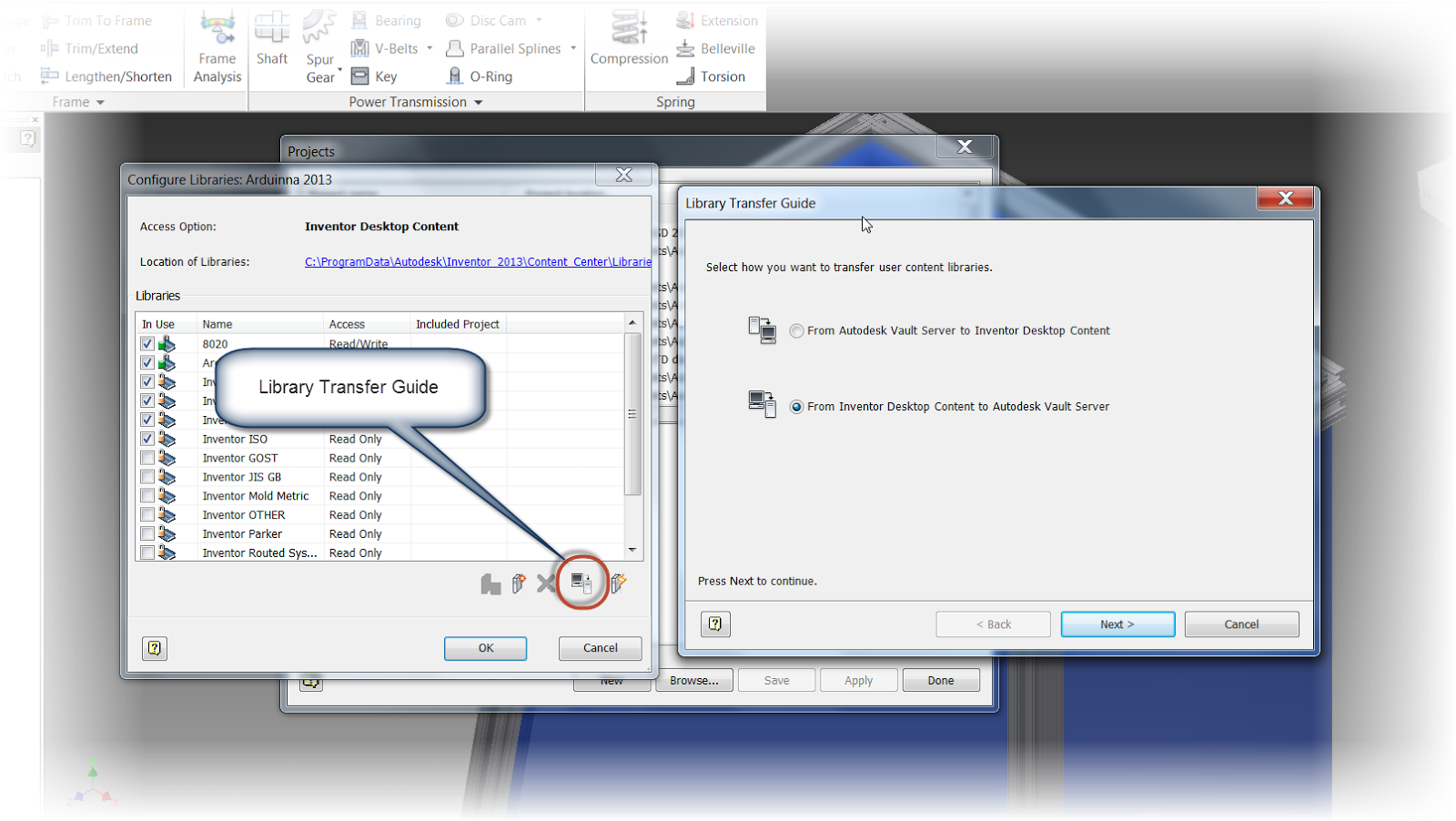Image resolution: width=1456 pixels, height=821 pixels.
Task: Expand the Frame panel dropdown
Action: 100,103
